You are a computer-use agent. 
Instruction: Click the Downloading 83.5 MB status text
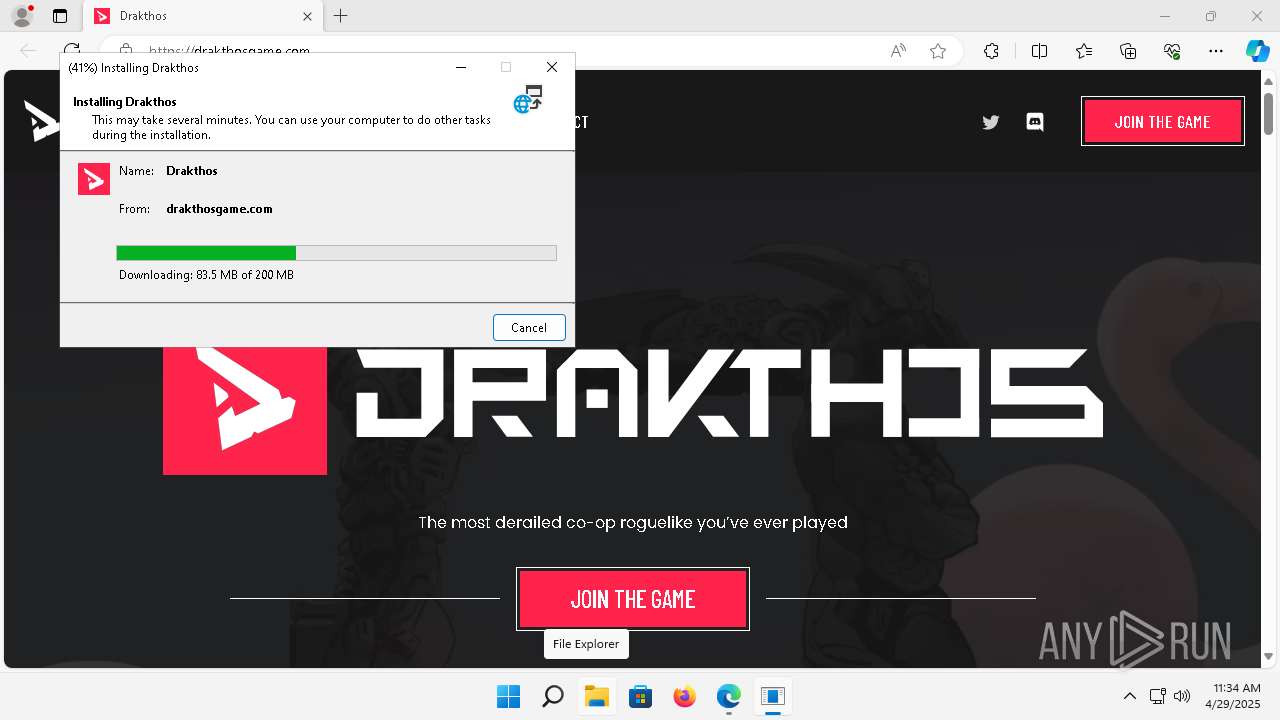[x=206, y=275]
